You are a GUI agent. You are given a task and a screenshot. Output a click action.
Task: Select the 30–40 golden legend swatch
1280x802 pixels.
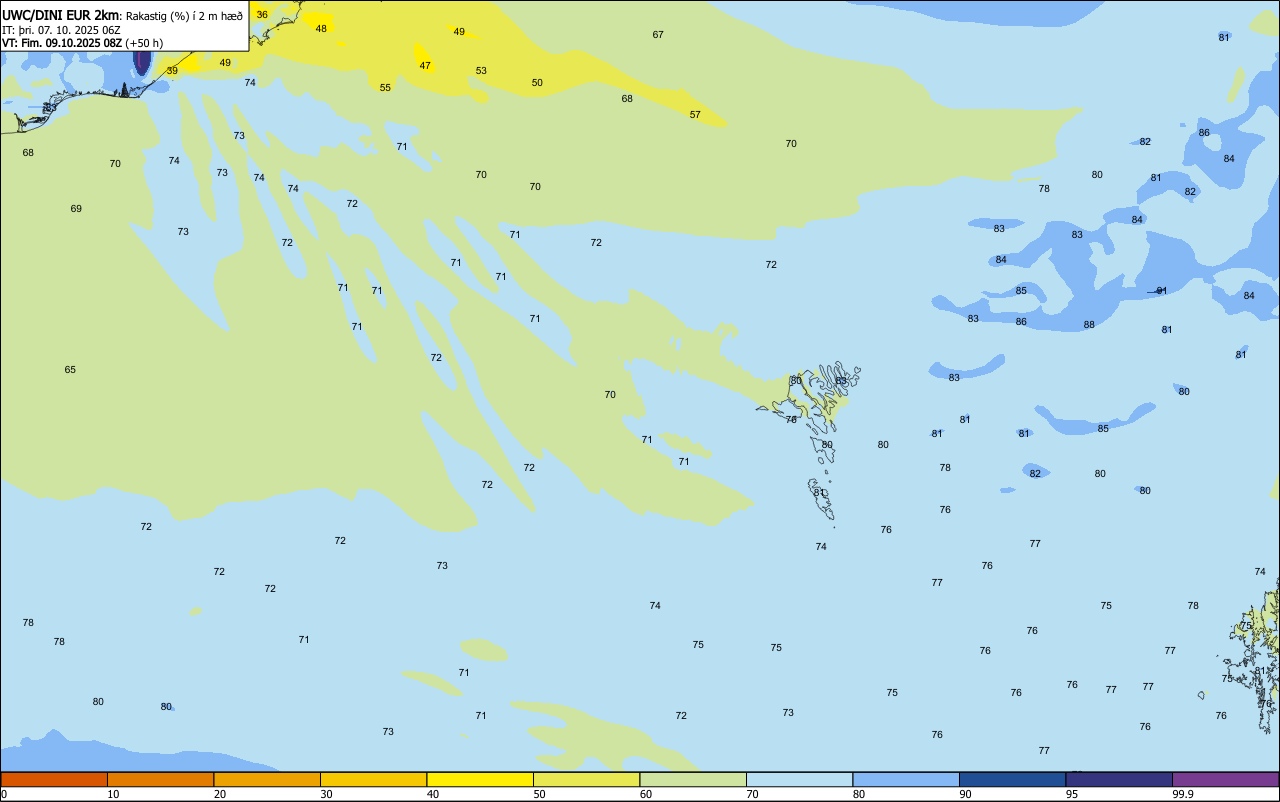[373, 779]
